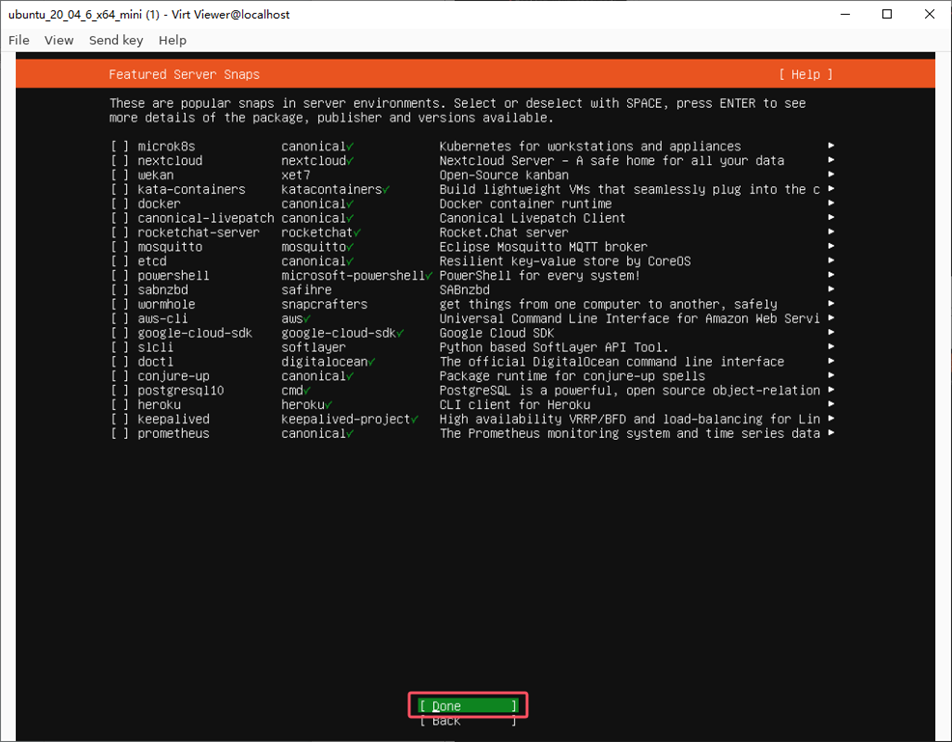Click the keepalived snap name

173,420
